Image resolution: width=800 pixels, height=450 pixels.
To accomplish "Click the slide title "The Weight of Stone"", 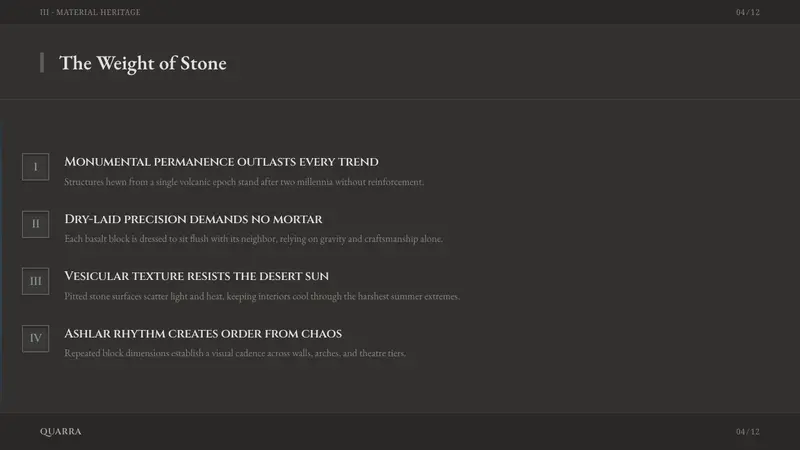I will coord(143,63).
